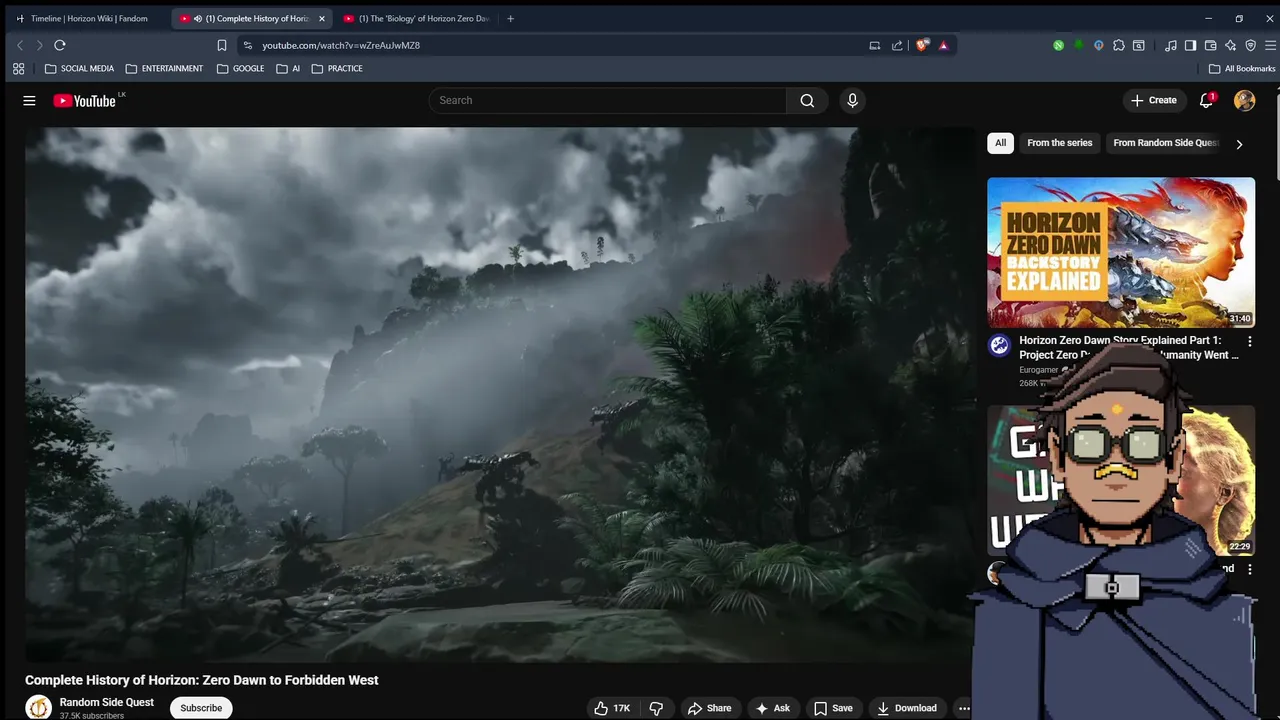Click the Ask button

point(772,708)
